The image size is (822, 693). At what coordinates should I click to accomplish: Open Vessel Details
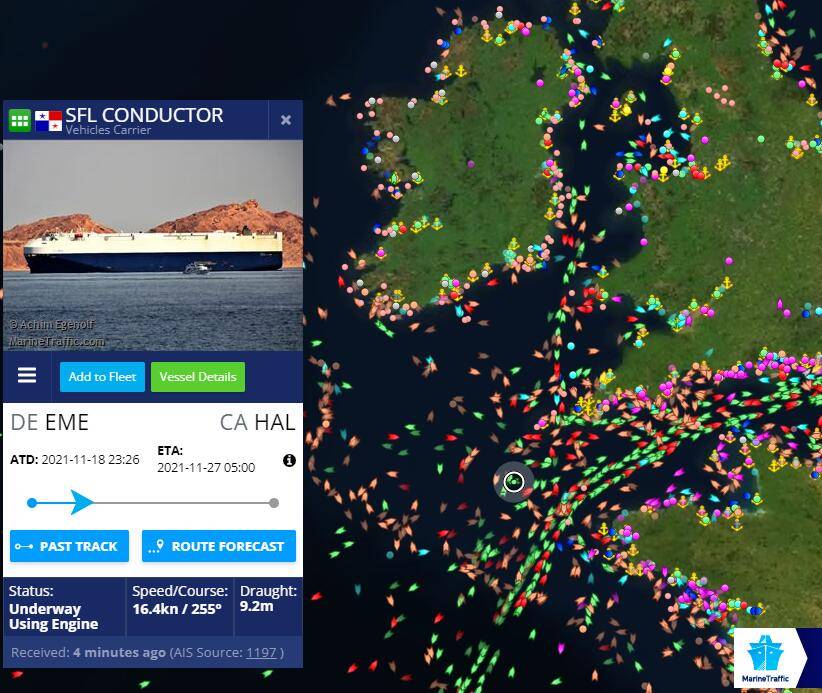pos(198,377)
